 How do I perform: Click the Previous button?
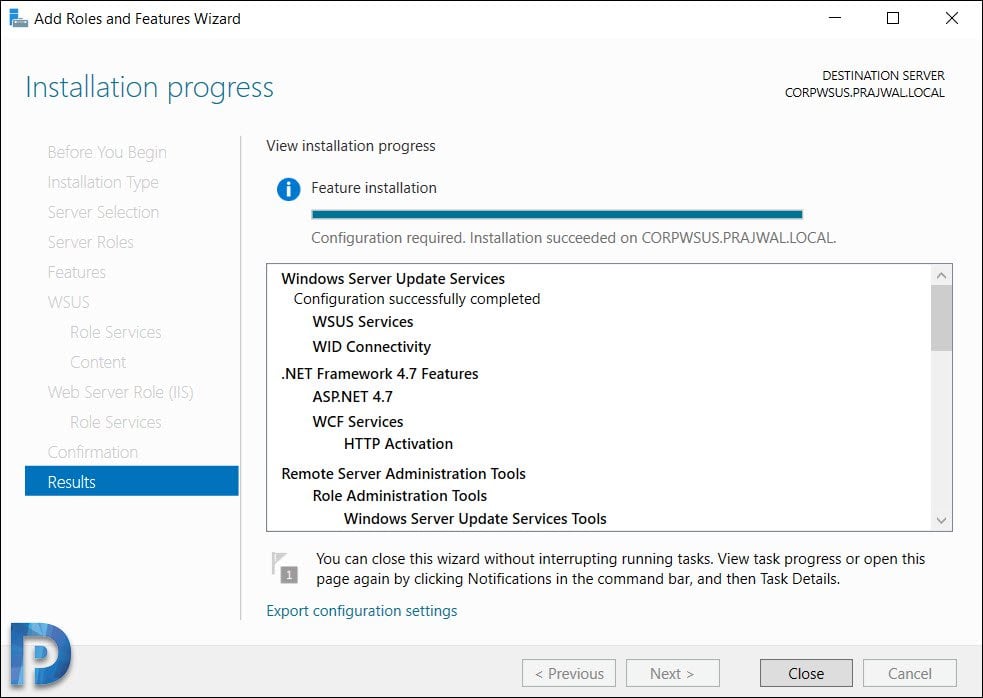click(x=569, y=673)
